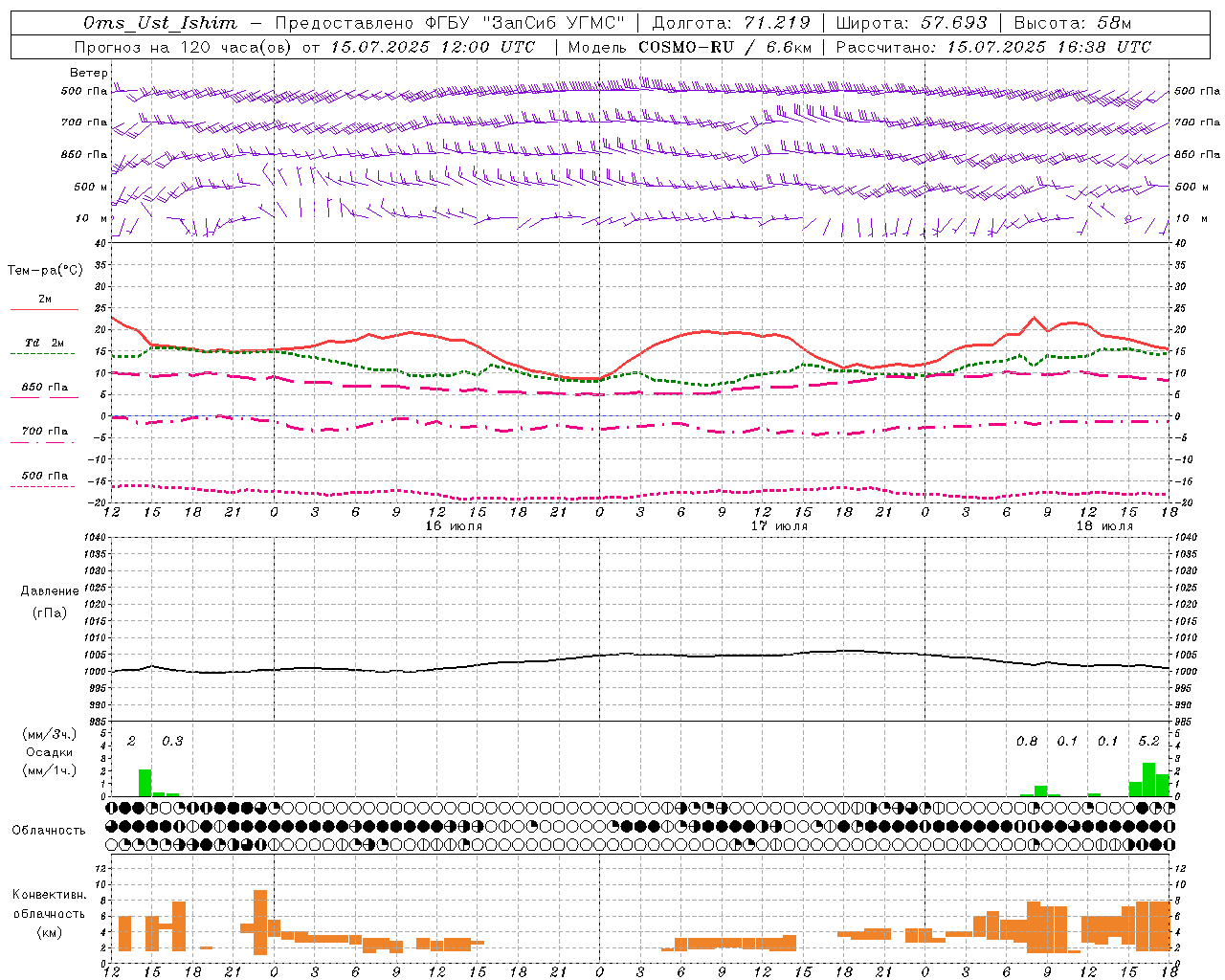This screenshot has width=1225, height=980.
Task: Click the "17 июля" date label
Action: click(x=779, y=525)
